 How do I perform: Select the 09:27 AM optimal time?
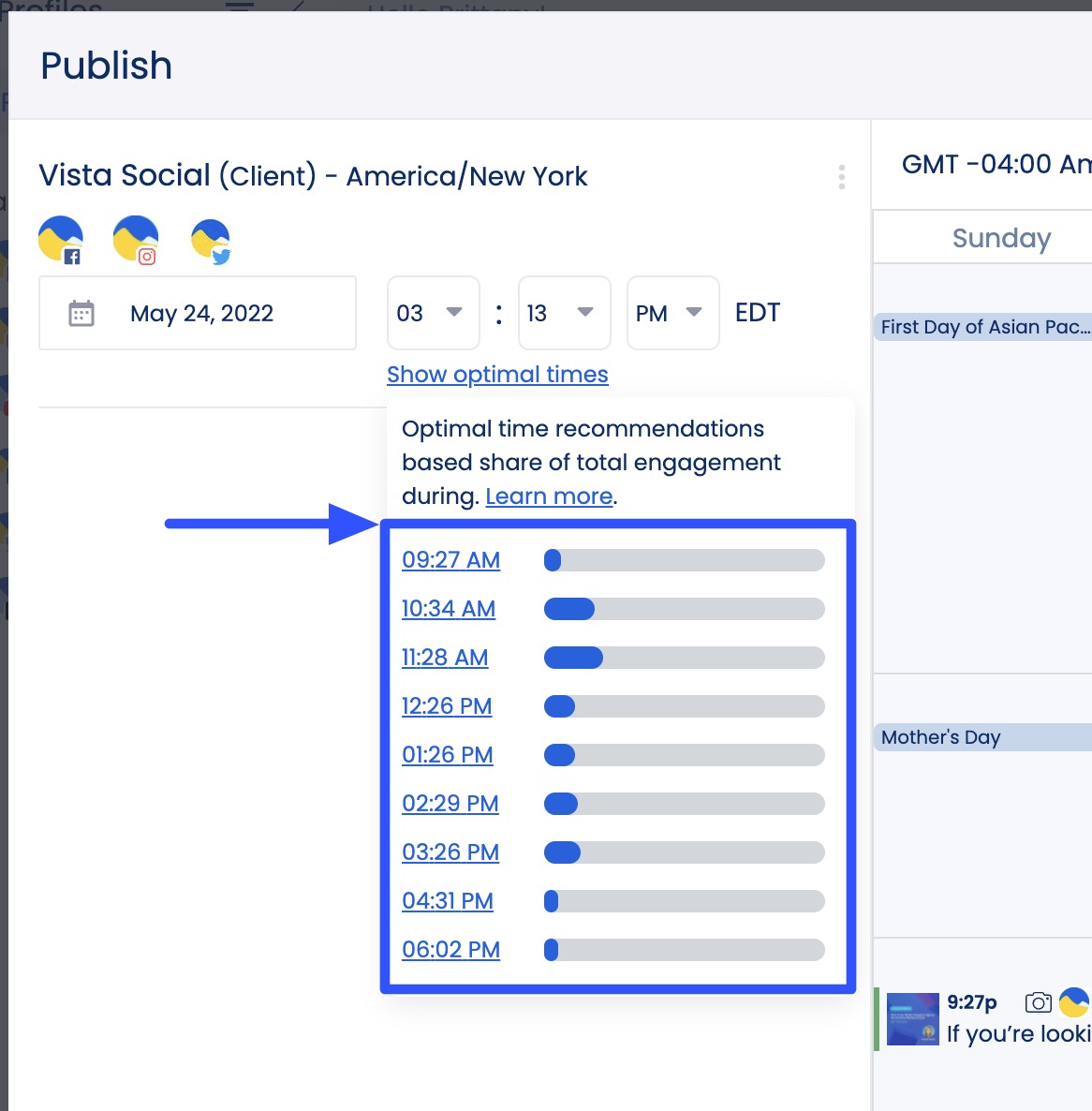click(450, 559)
